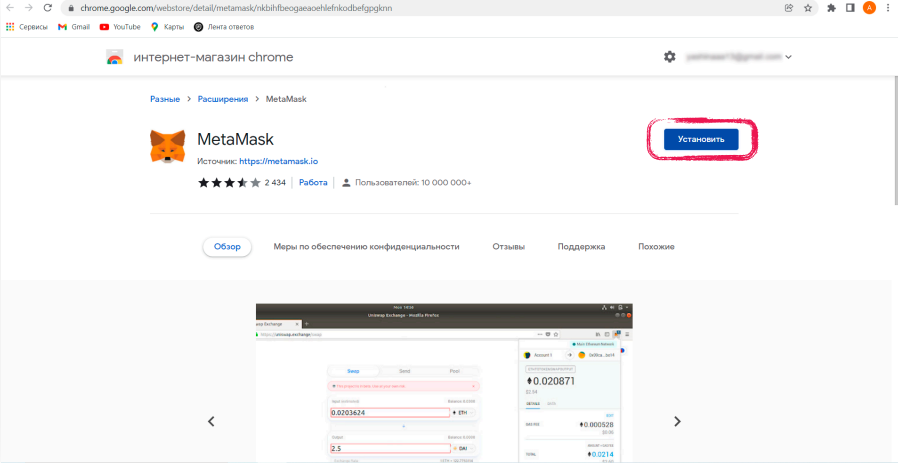Open Меры по обеспечению конфиденциальности tab
898x463 pixels.
(x=367, y=247)
